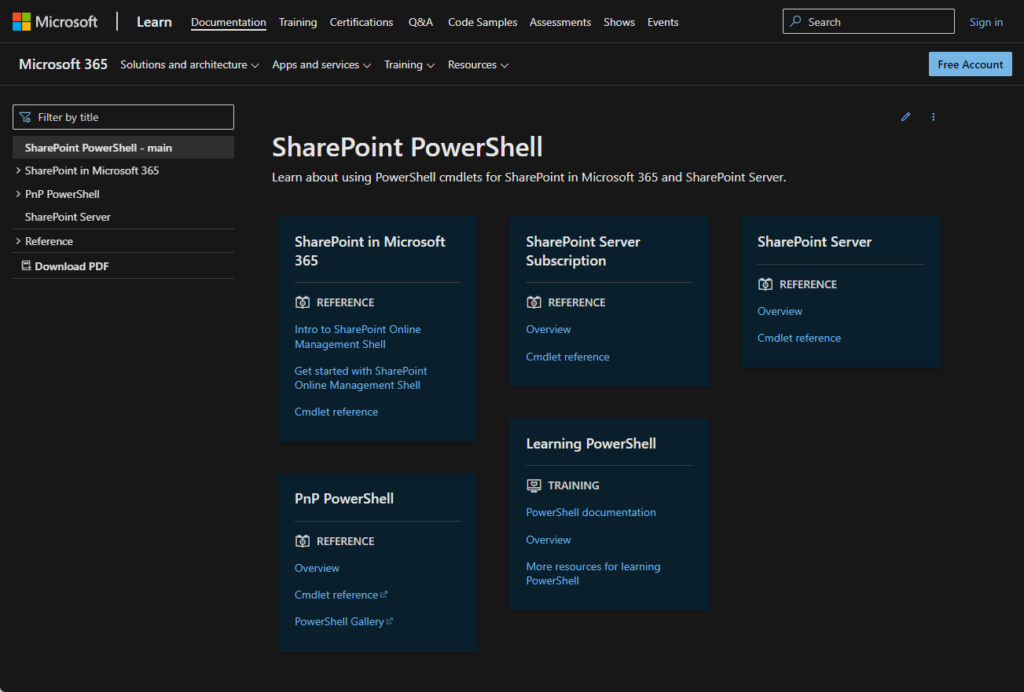1024x692 pixels.
Task: Open Shows in top navigation
Action: point(619,22)
